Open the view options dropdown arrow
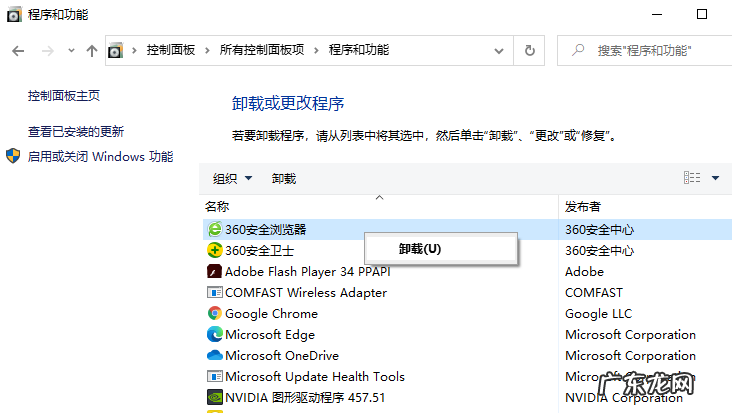 pyautogui.click(x=715, y=178)
